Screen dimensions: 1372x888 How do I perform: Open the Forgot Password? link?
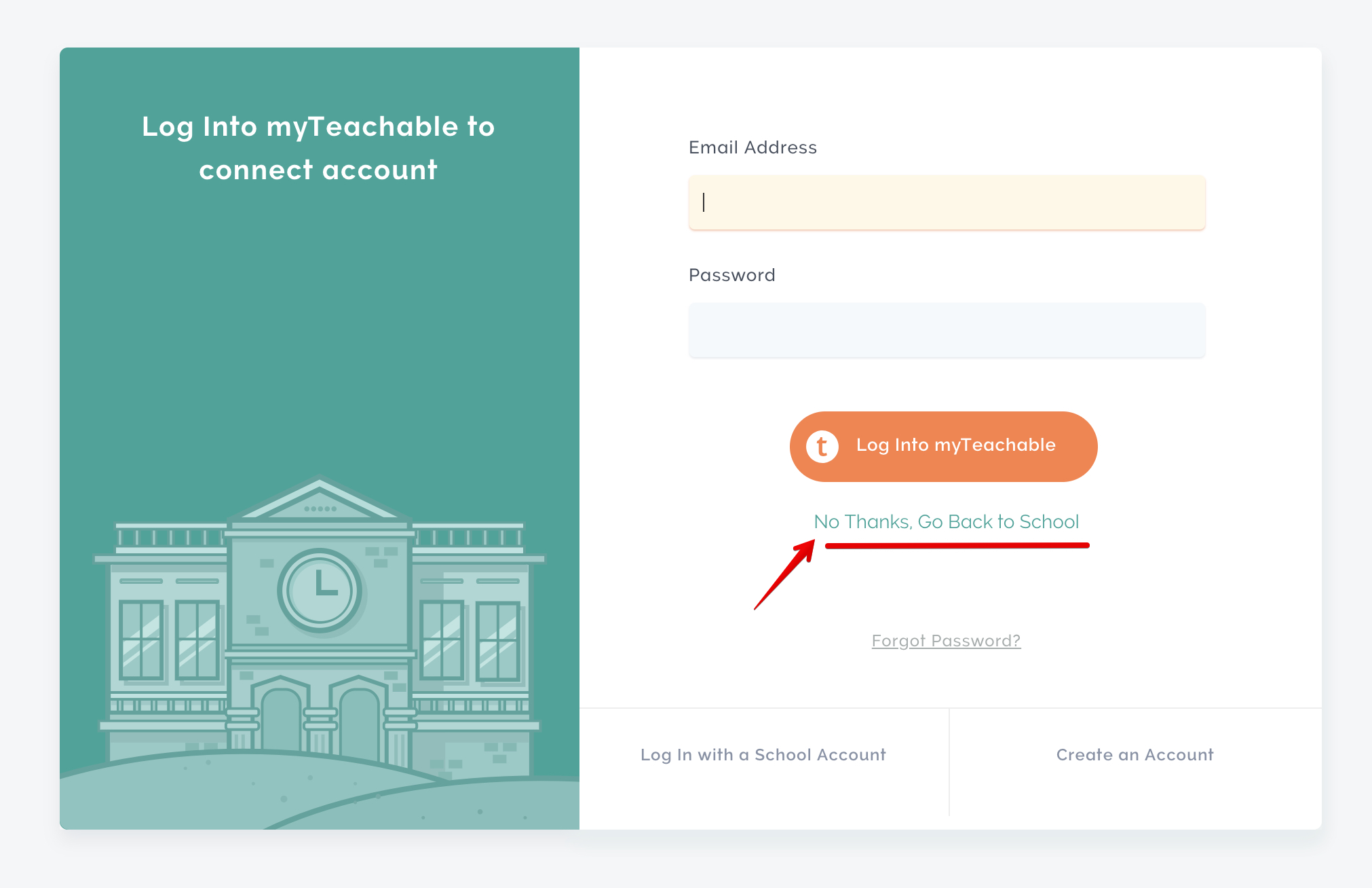click(x=946, y=641)
